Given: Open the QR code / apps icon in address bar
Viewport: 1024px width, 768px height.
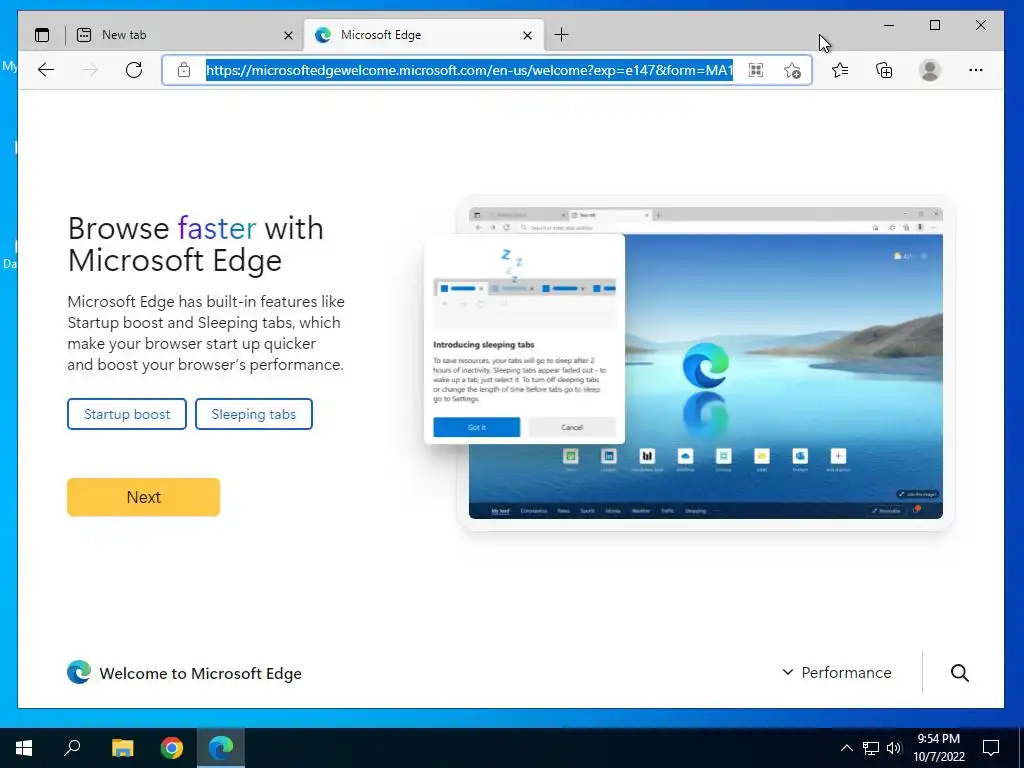Looking at the screenshot, I should click(x=756, y=70).
